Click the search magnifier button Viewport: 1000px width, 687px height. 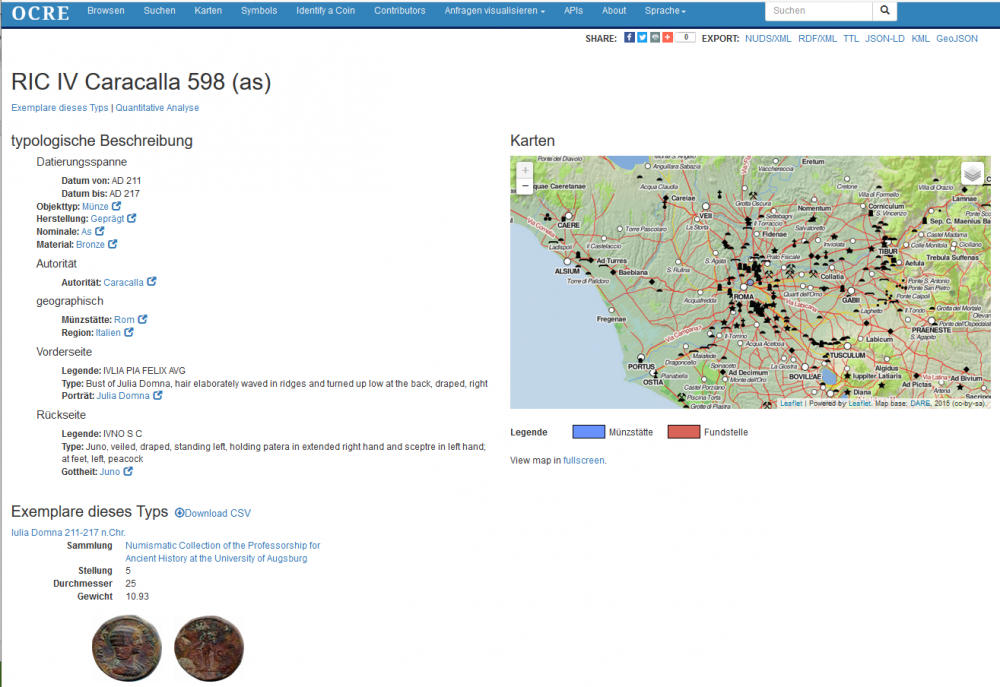(885, 11)
